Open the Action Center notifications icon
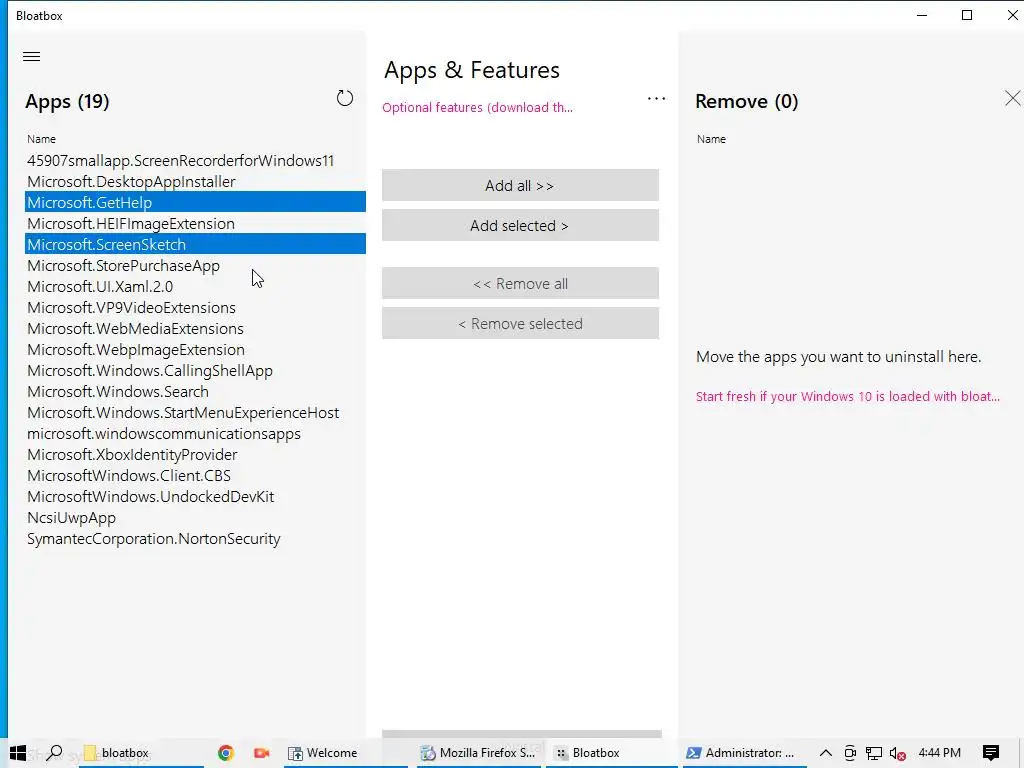The image size is (1024, 768). click(x=991, y=753)
